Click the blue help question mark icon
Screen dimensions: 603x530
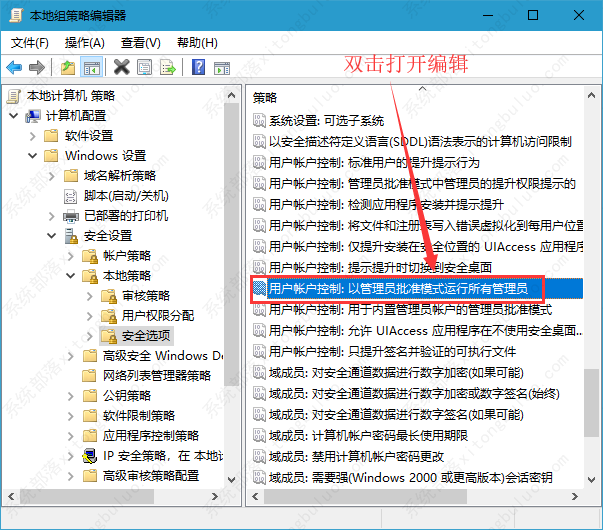tap(198, 67)
